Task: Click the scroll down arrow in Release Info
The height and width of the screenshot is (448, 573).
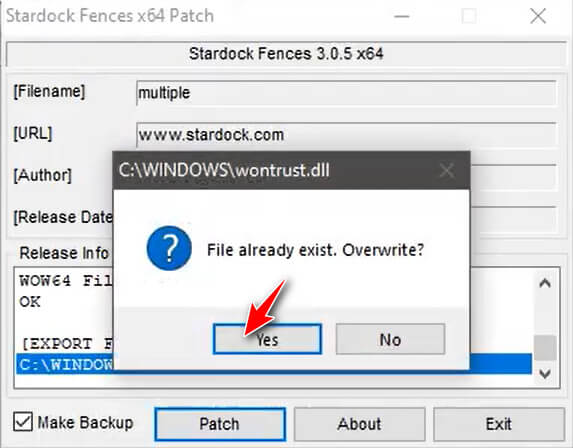Action: click(545, 373)
